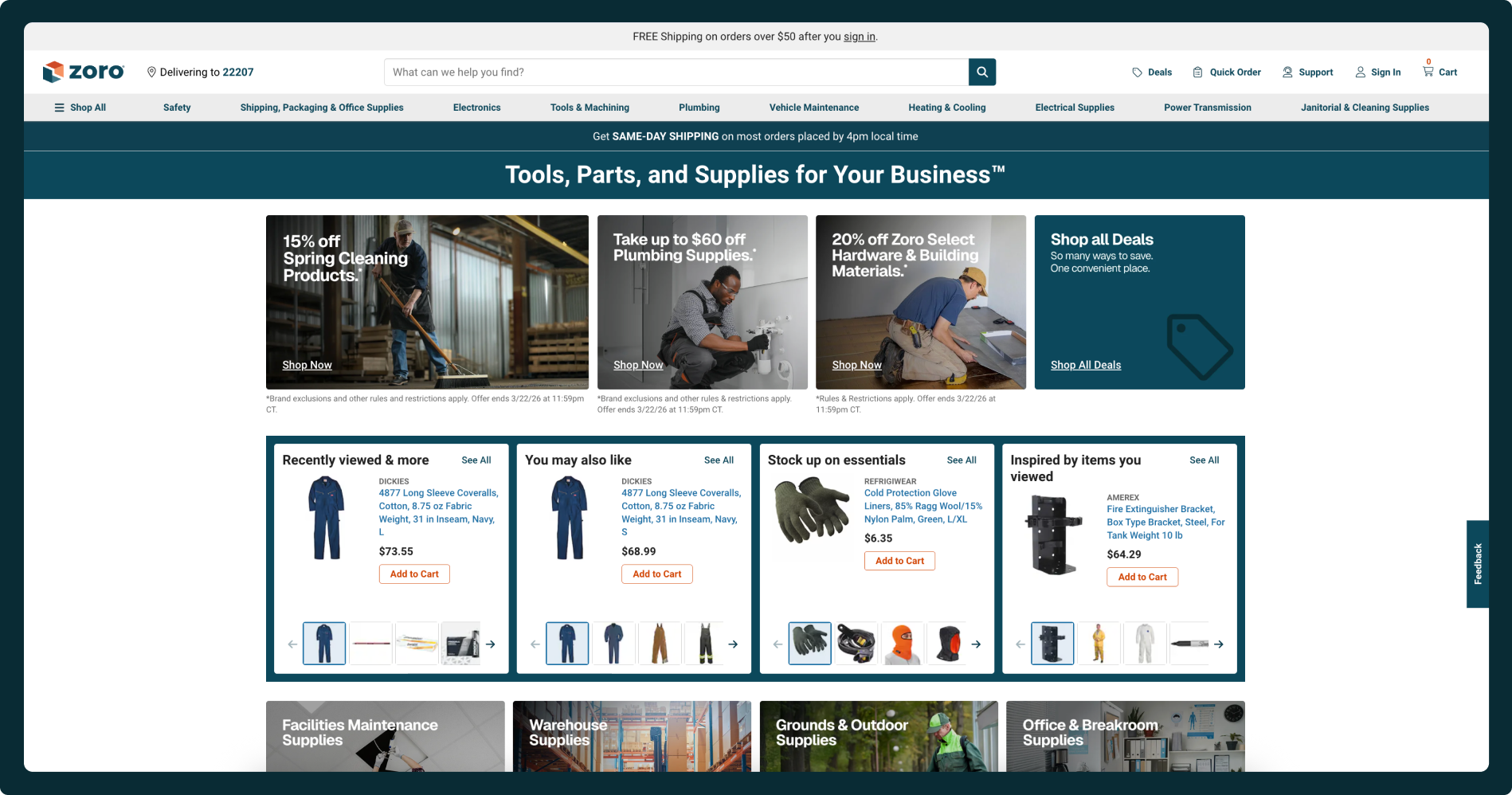This screenshot has height=795, width=1512.
Task: Open Janitorial & Cleaning Supplies menu
Action: coord(1365,108)
